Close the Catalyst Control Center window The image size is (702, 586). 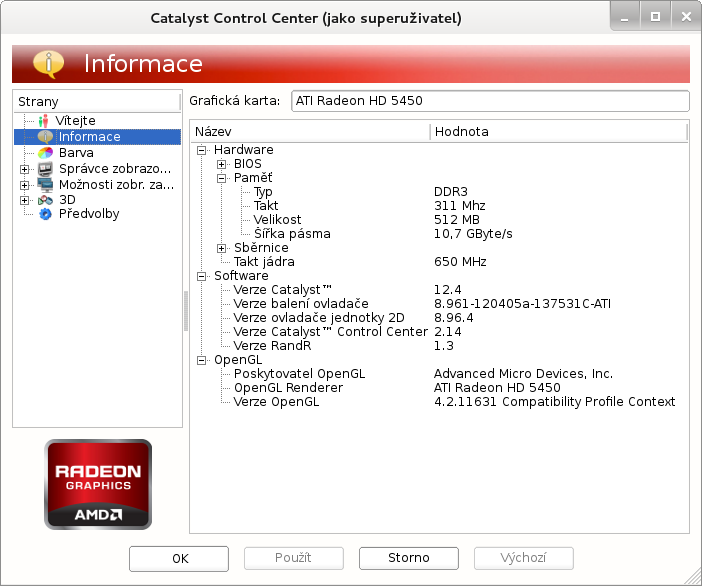click(x=686, y=17)
